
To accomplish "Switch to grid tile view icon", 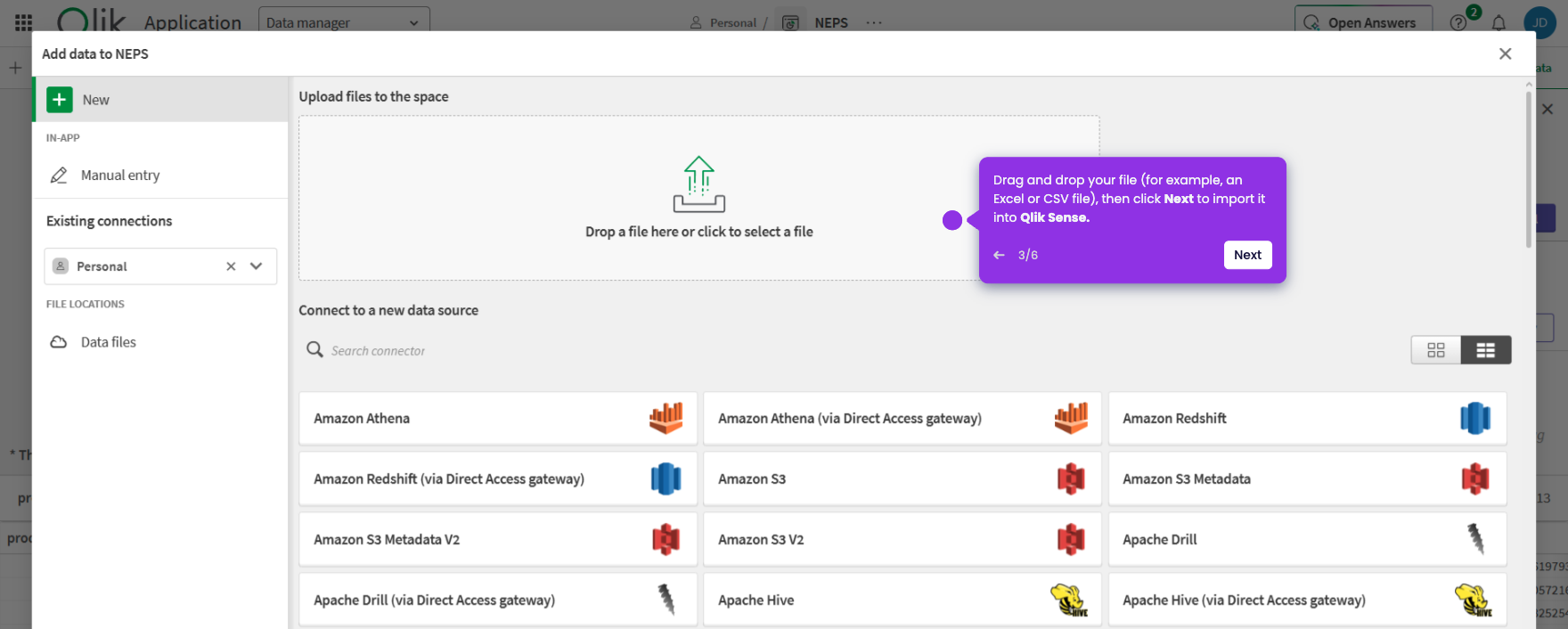I will point(1436,350).
